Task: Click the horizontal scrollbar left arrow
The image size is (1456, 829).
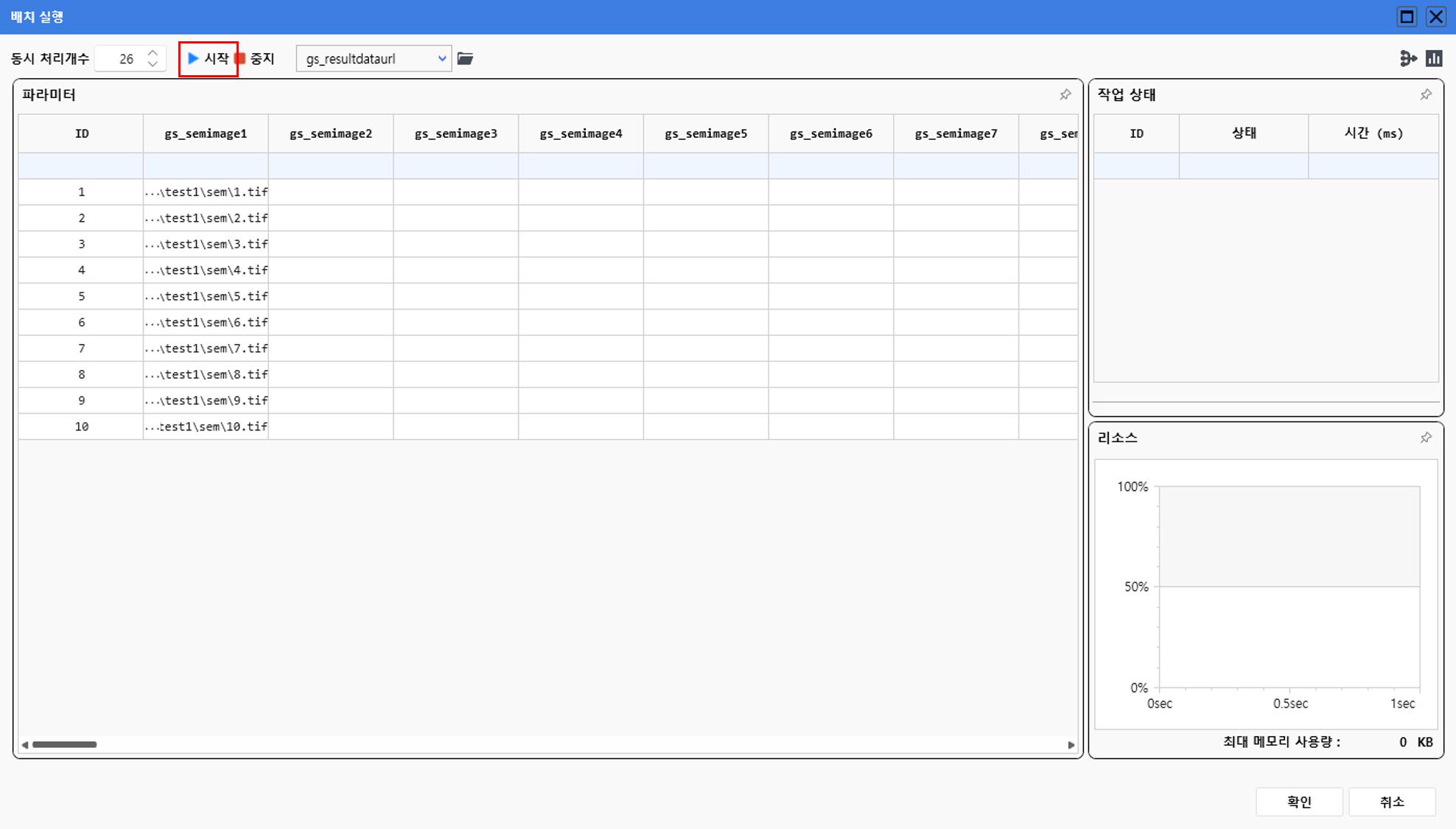Action: [25, 745]
